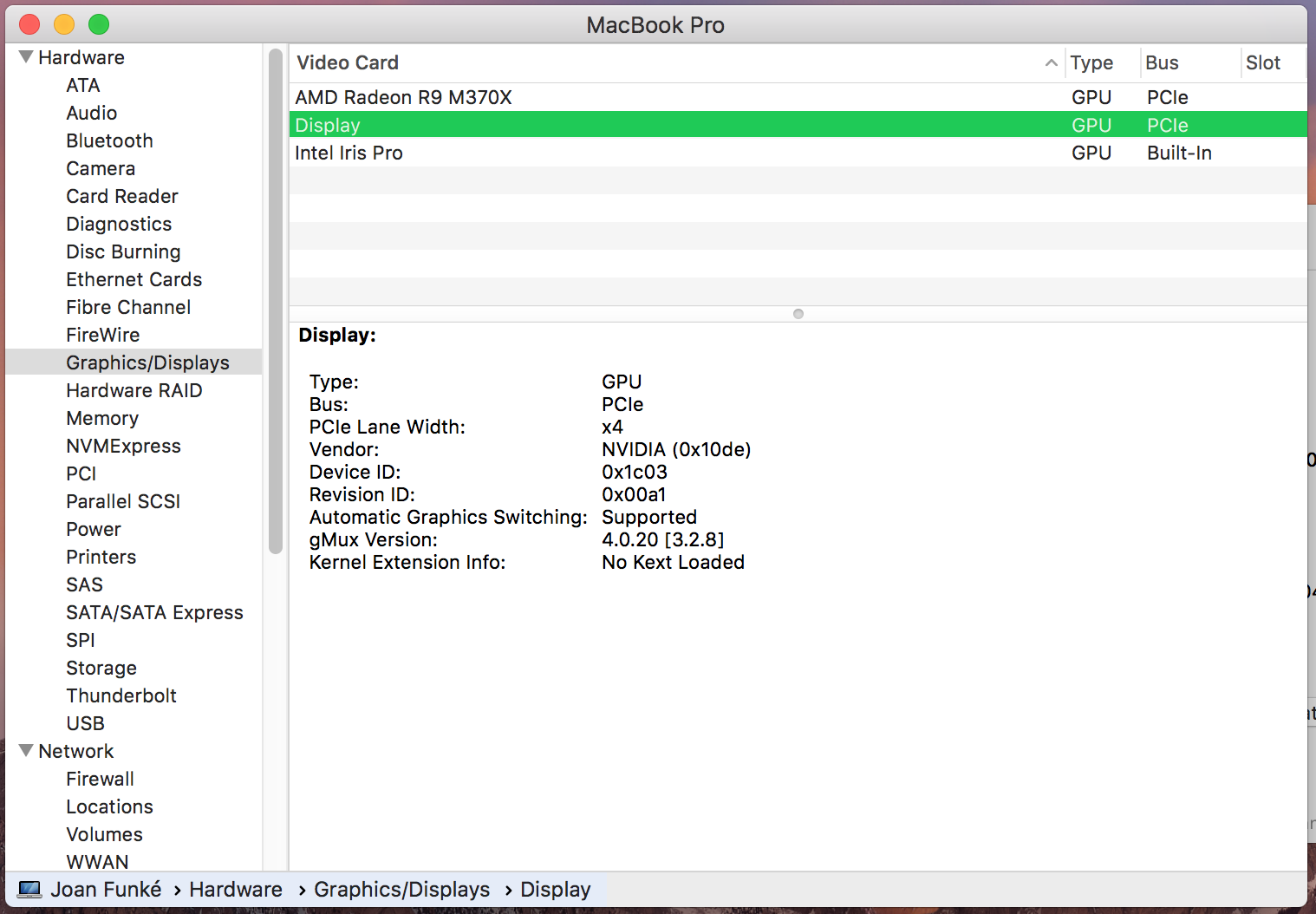1316x914 pixels.
Task: Open Power info
Action: [x=94, y=529]
